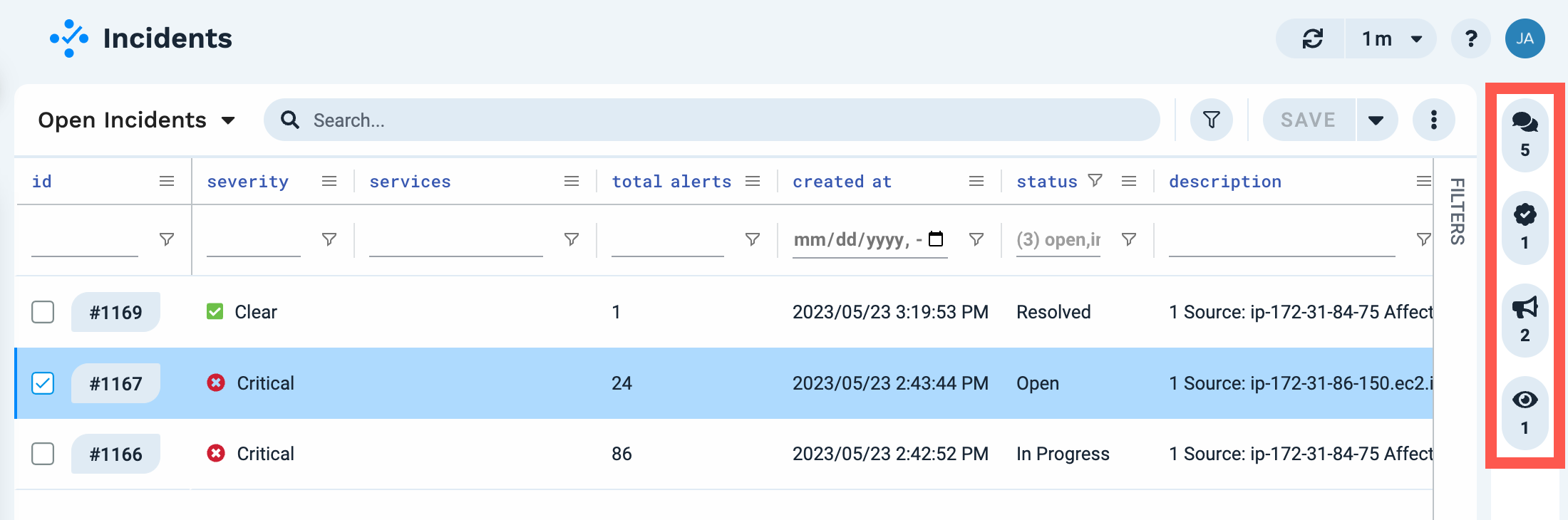Click the active filter funnel in status header

click(1095, 180)
